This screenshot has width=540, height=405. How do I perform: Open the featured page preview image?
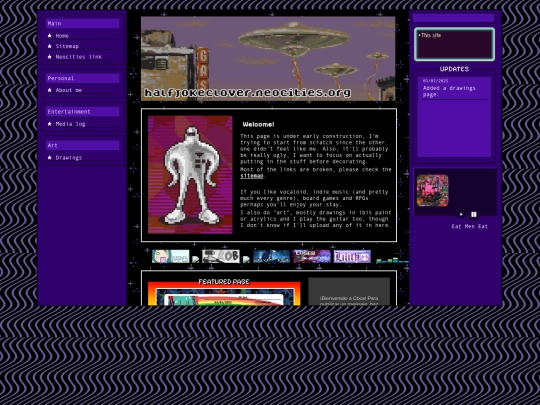[x=224, y=294]
